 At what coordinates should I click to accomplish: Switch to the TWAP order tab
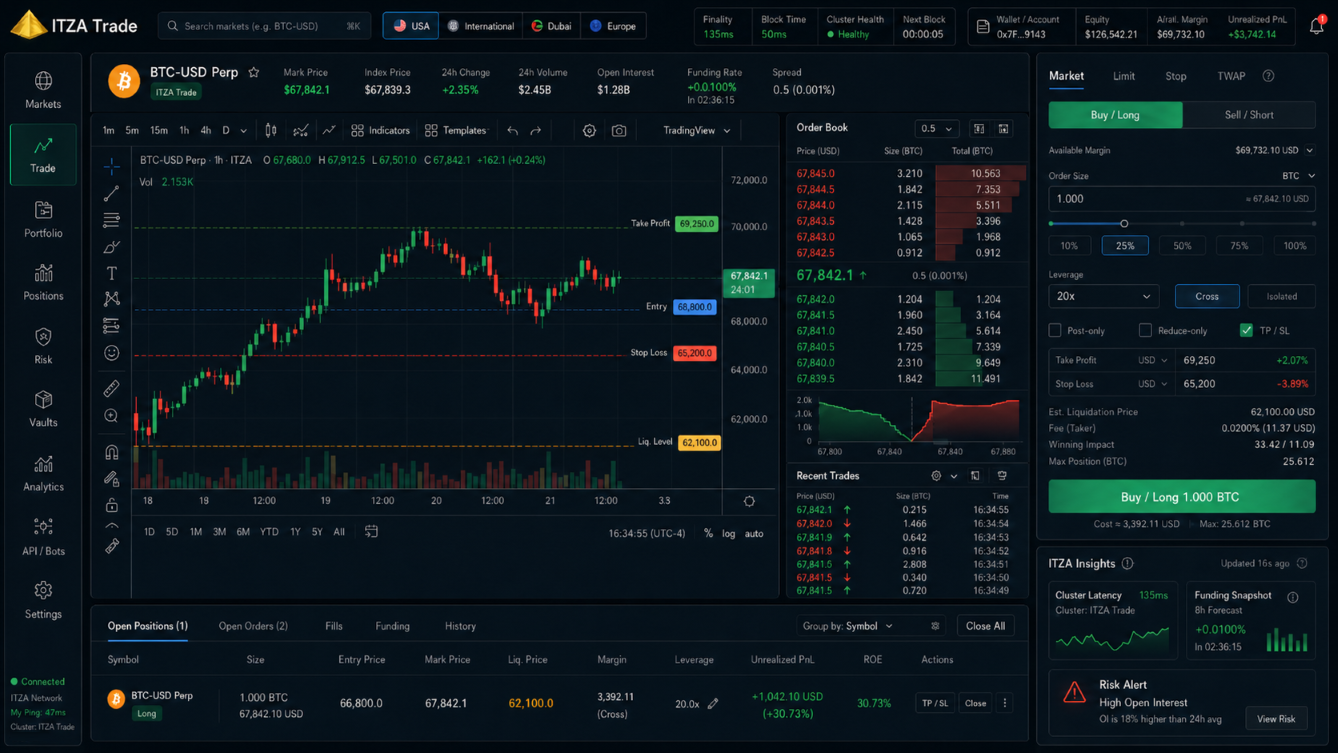(1231, 76)
